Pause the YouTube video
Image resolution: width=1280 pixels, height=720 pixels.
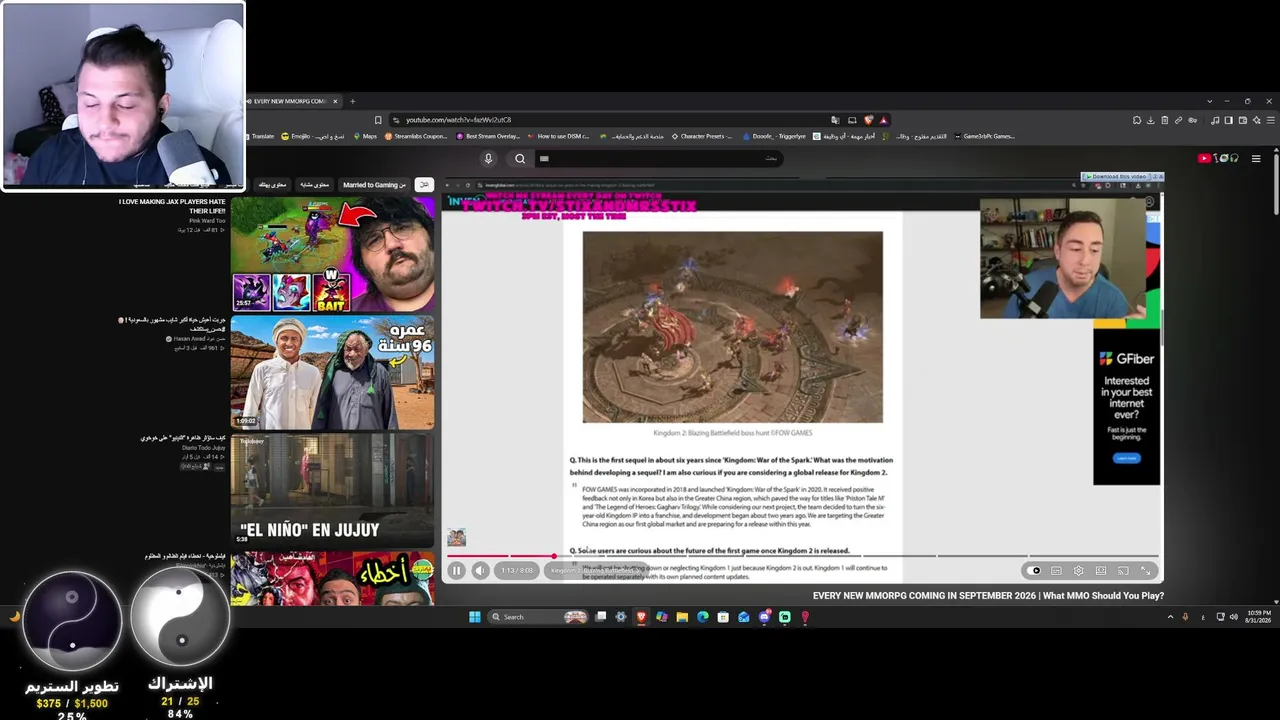[x=456, y=571]
